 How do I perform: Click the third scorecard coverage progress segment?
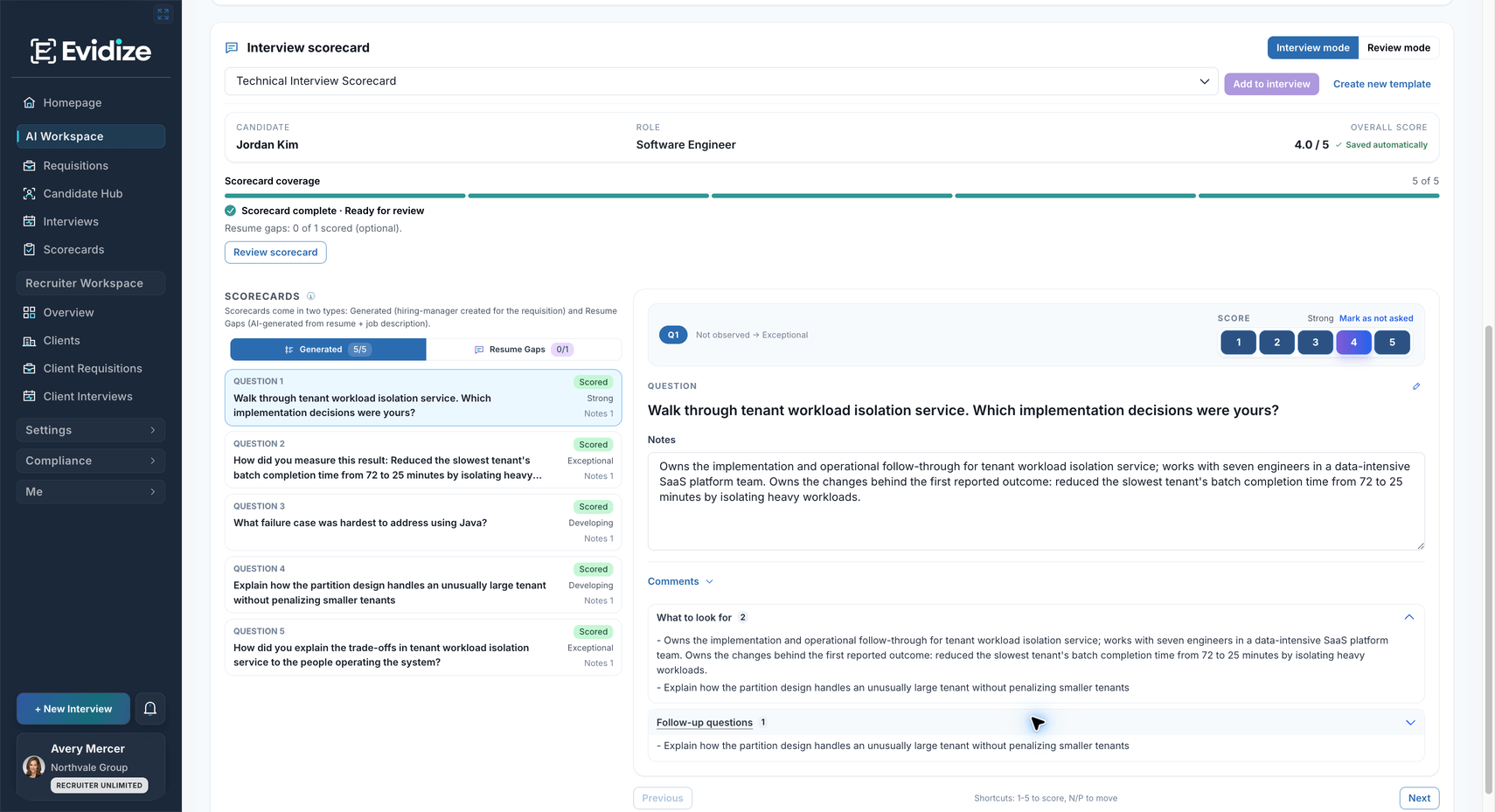coord(831,196)
